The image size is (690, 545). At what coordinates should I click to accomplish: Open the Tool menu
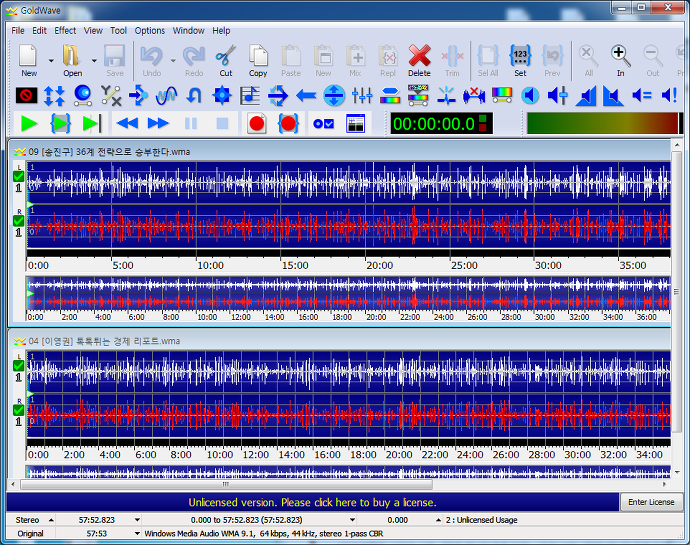click(x=118, y=30)
